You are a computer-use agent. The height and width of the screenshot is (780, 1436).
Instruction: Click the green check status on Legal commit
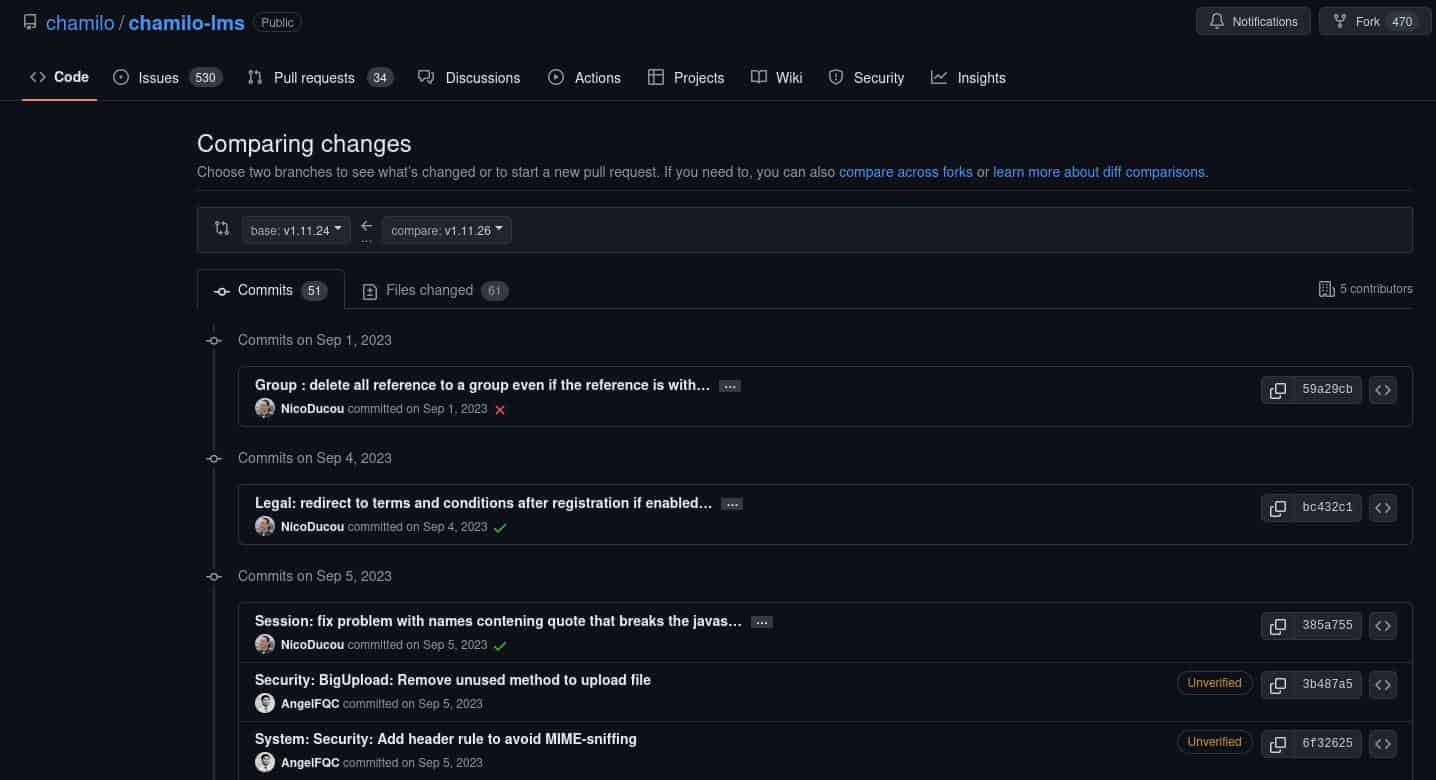coord(500,527)
